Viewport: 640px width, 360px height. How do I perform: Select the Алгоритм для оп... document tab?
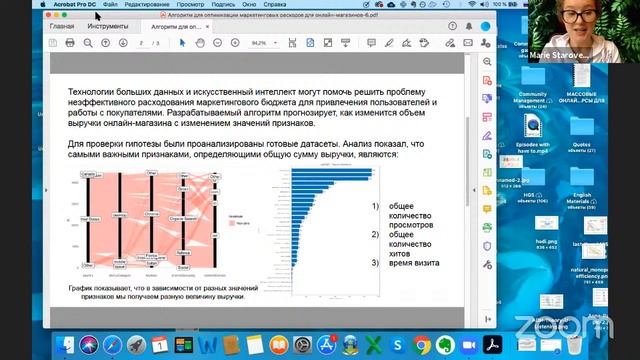click(176, 27)
